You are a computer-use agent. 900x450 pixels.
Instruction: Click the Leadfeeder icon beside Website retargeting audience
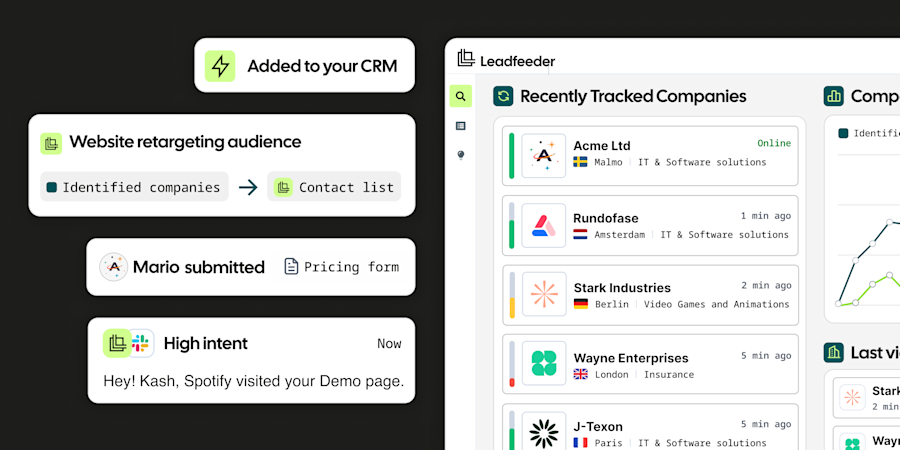[51, 143]
